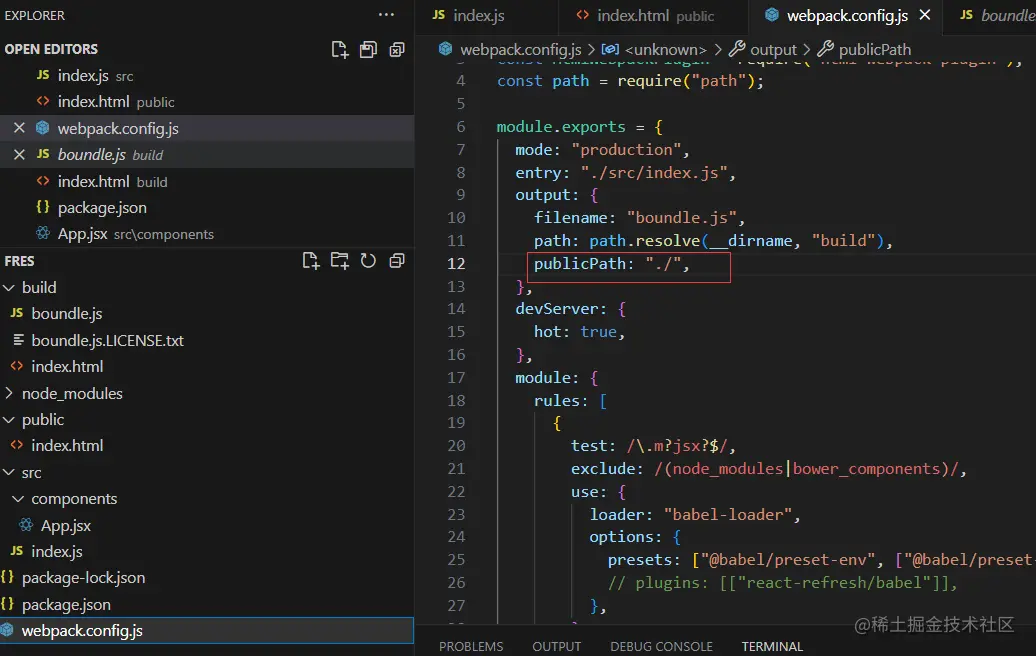The image size is (1036, 656).
Task: Open the TERMINAL panel tab
Action: 772,647
